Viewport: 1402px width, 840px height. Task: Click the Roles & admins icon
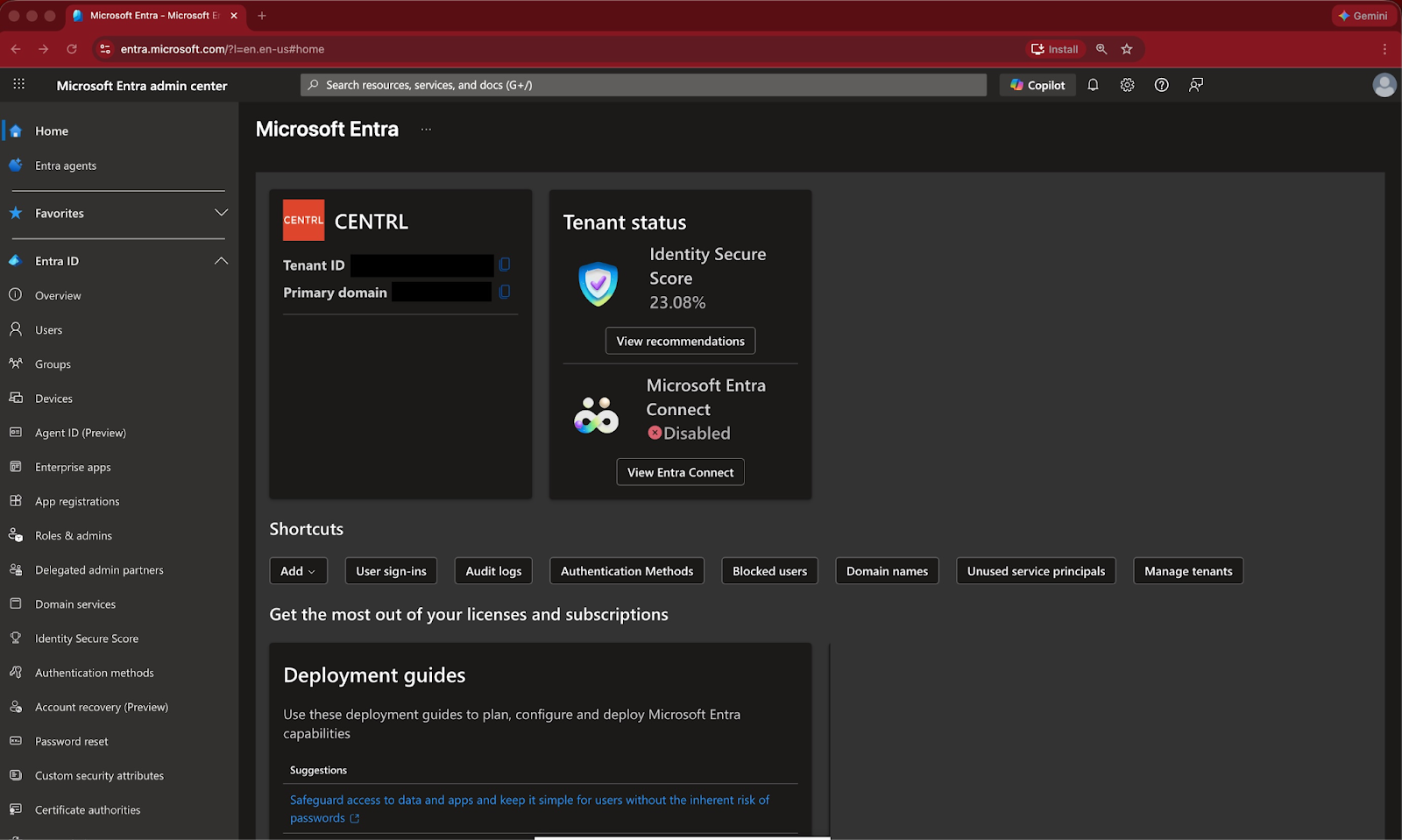click(x=16, y=535)
